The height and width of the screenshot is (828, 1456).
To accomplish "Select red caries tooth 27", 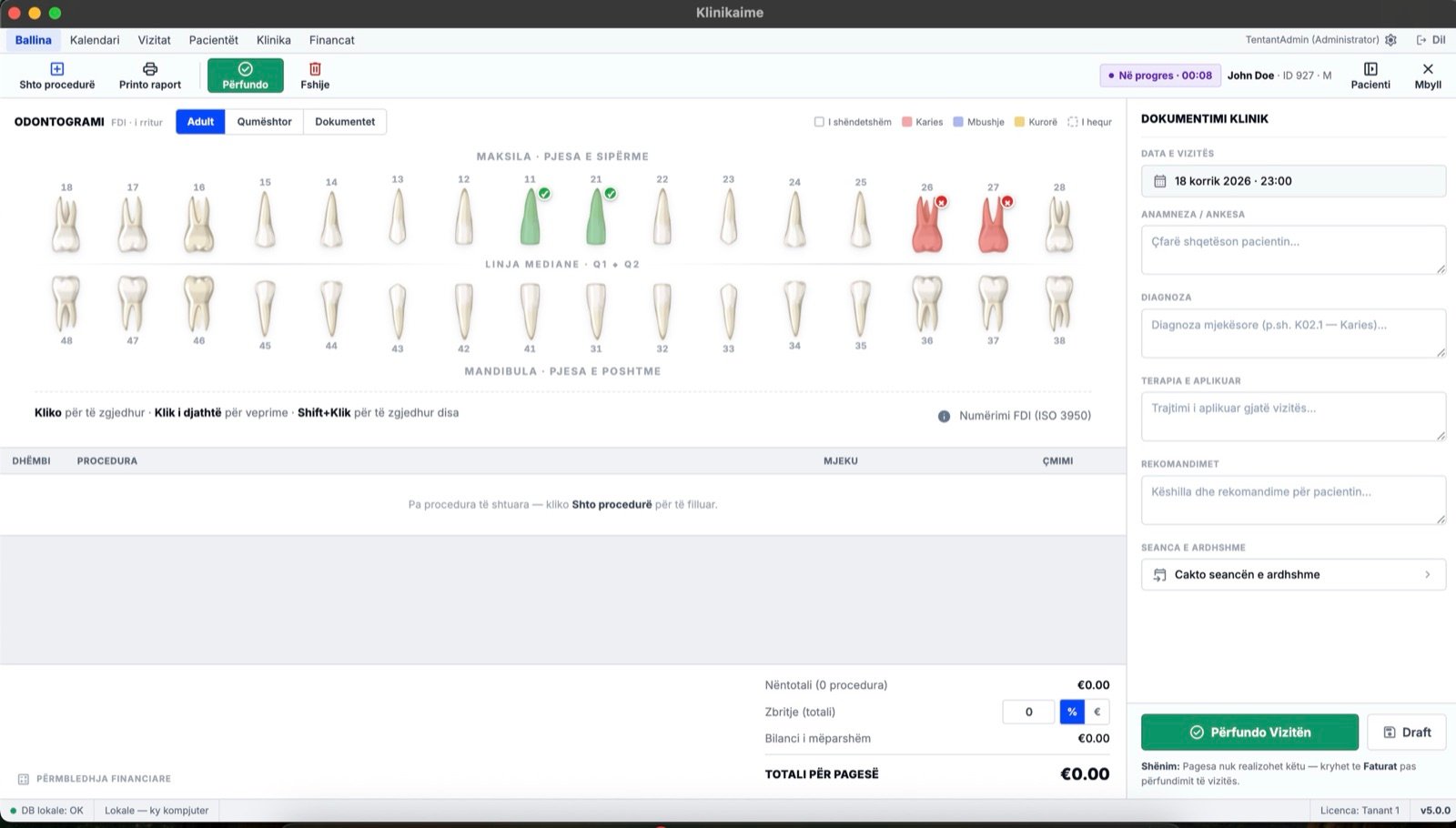I will [x=993, y=225].
